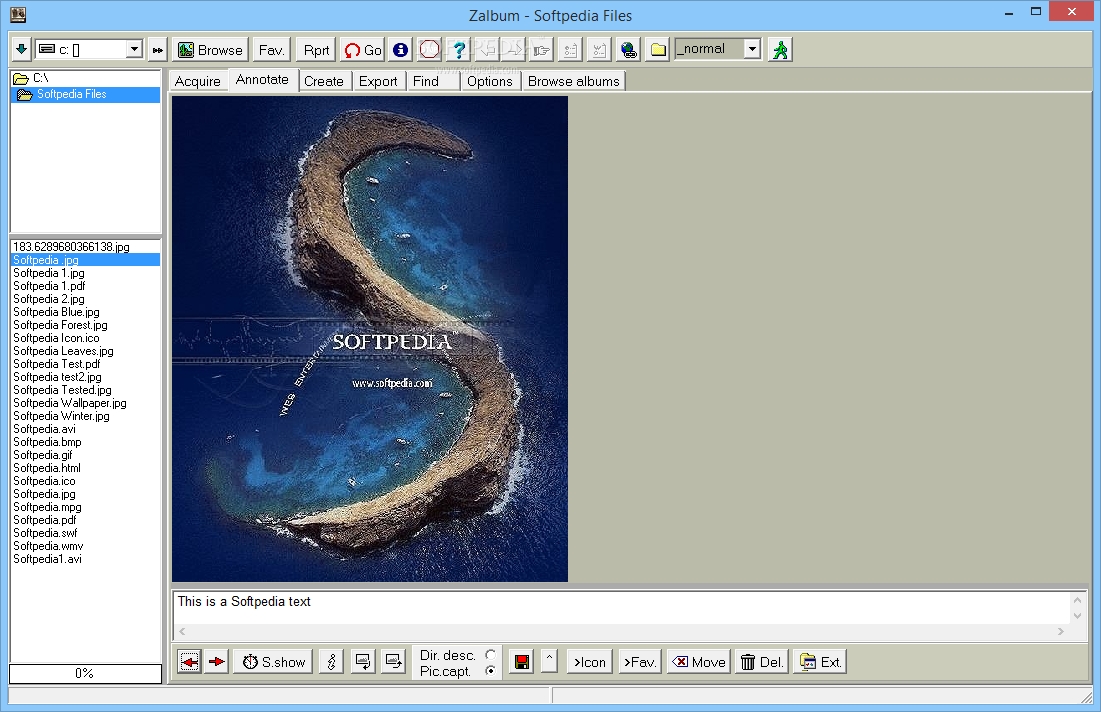Click the Move button
This screenshot has height=712, width=1101.
pos(699,661)
